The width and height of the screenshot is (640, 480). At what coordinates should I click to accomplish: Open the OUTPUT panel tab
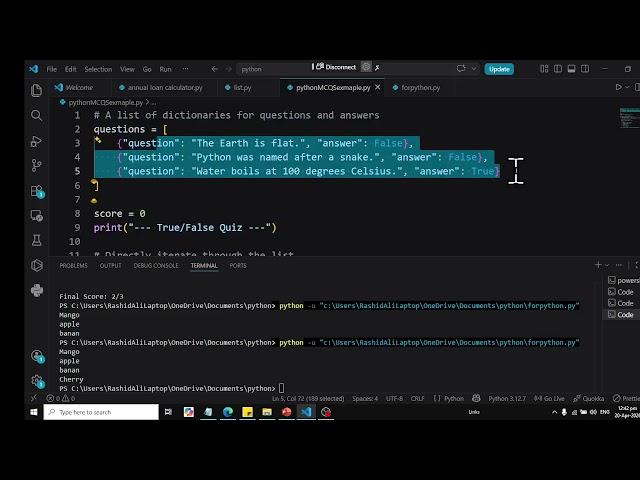(x=111, y=265)
